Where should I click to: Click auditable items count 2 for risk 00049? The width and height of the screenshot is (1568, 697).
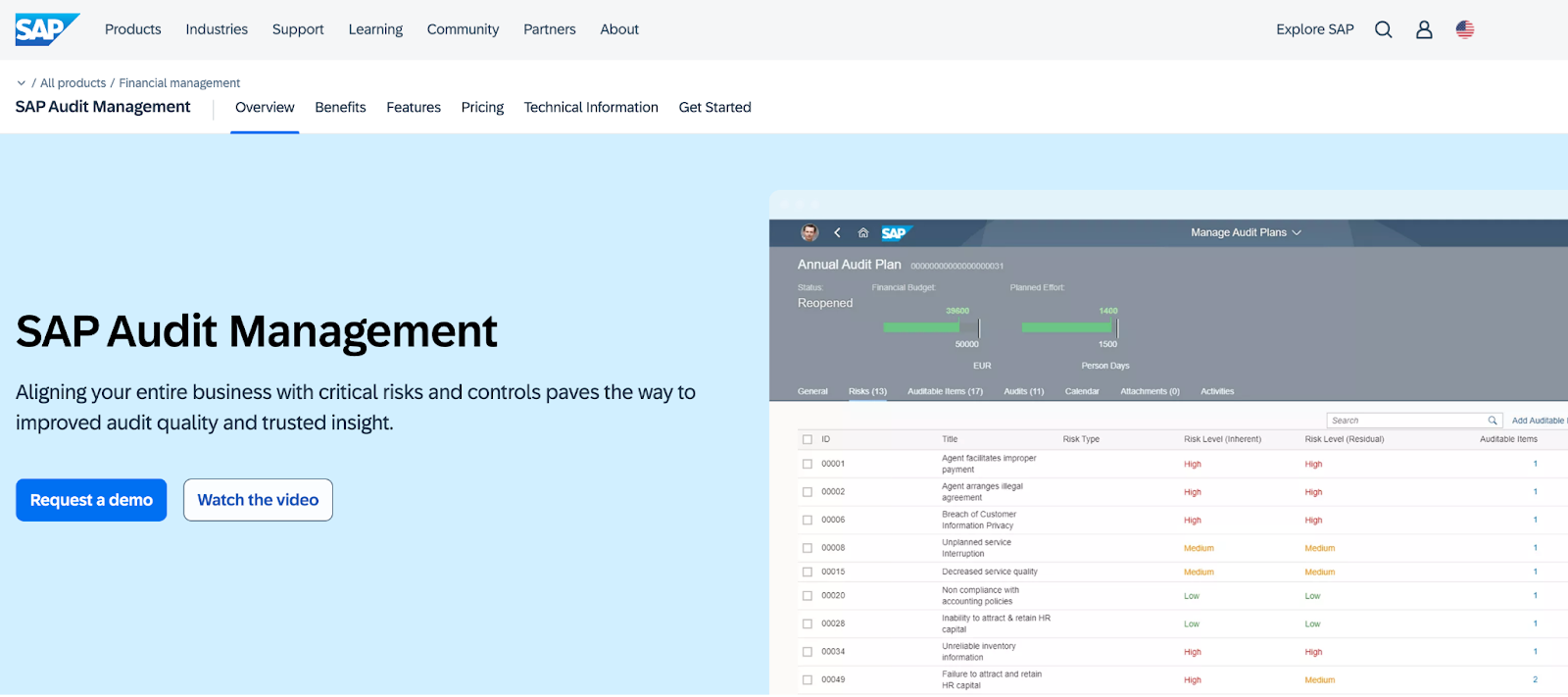click(1535, 679)
